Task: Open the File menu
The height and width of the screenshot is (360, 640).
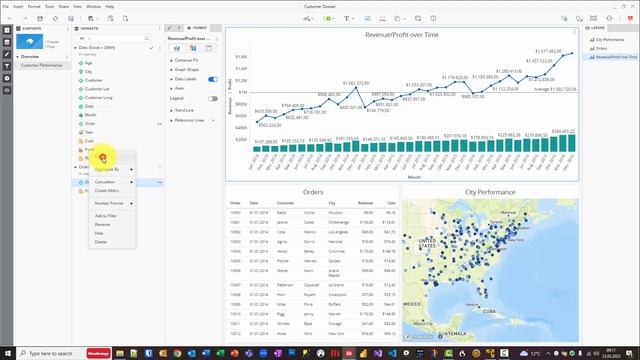Action: click(x=5, y=7)
